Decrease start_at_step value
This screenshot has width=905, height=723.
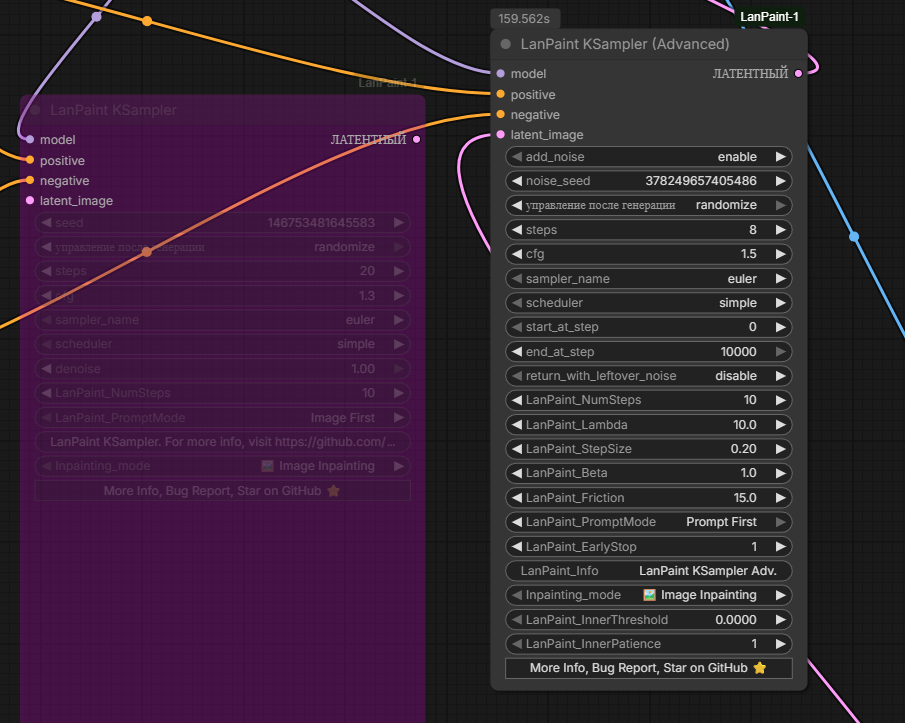click(x=517, y=327)
